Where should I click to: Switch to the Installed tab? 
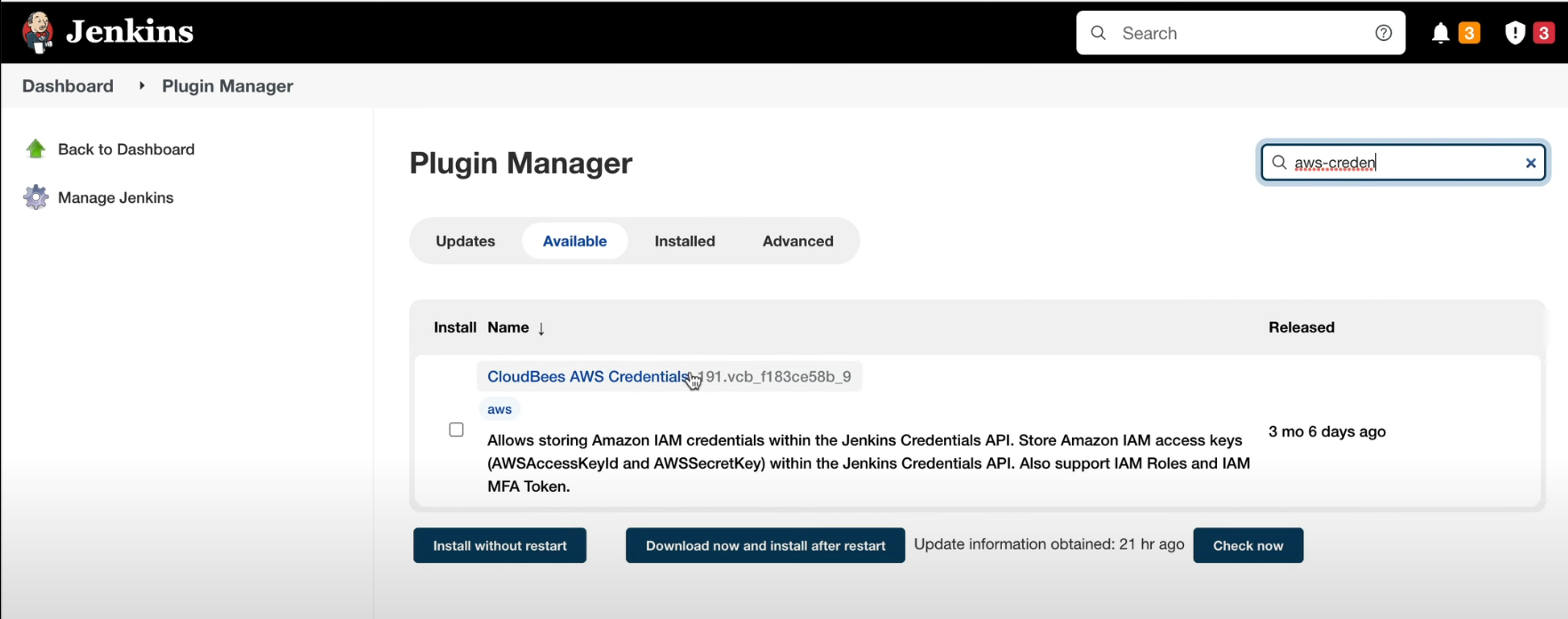[684, 241]
